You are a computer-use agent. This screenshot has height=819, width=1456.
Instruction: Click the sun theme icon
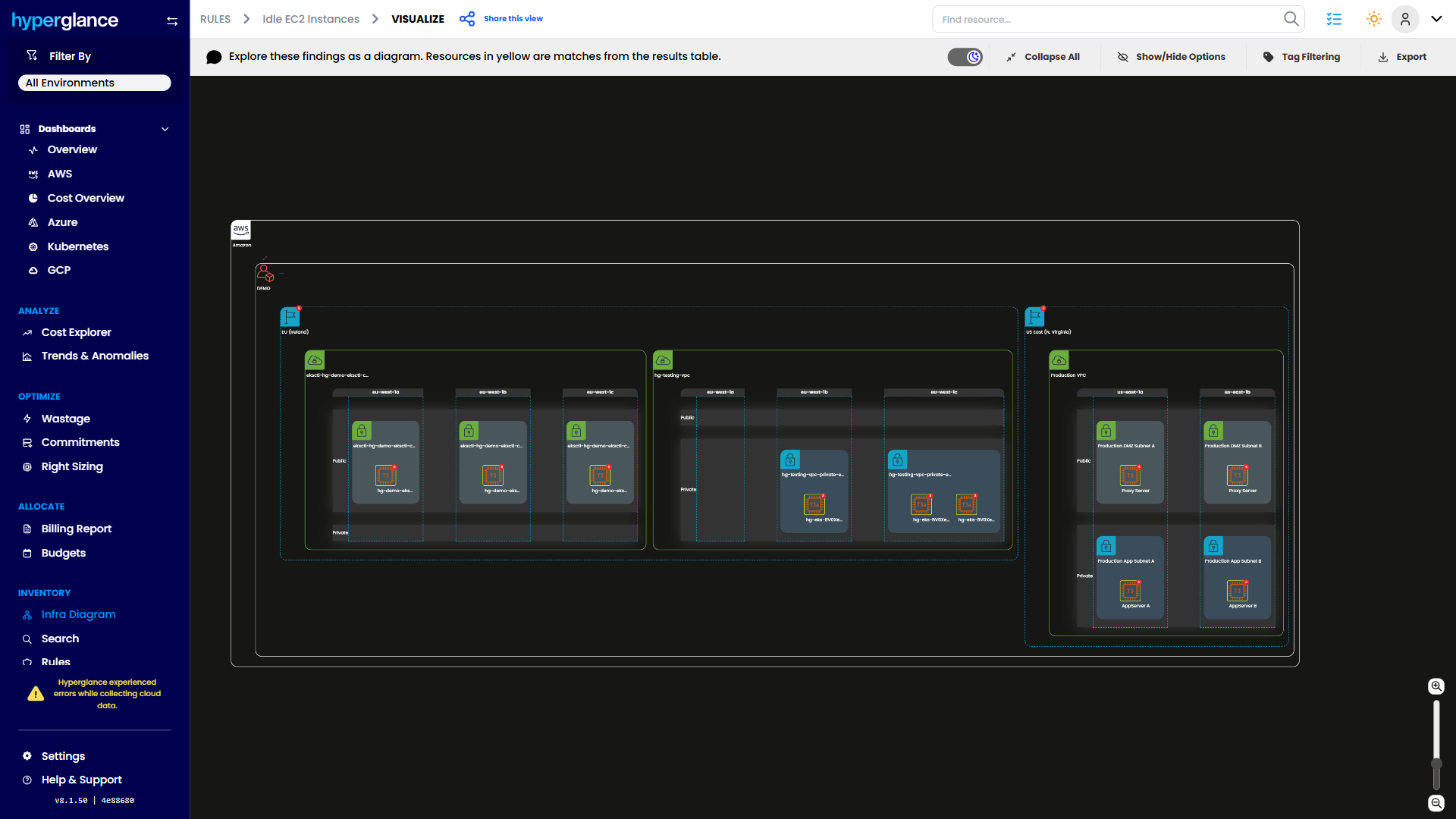[1373, 19]
